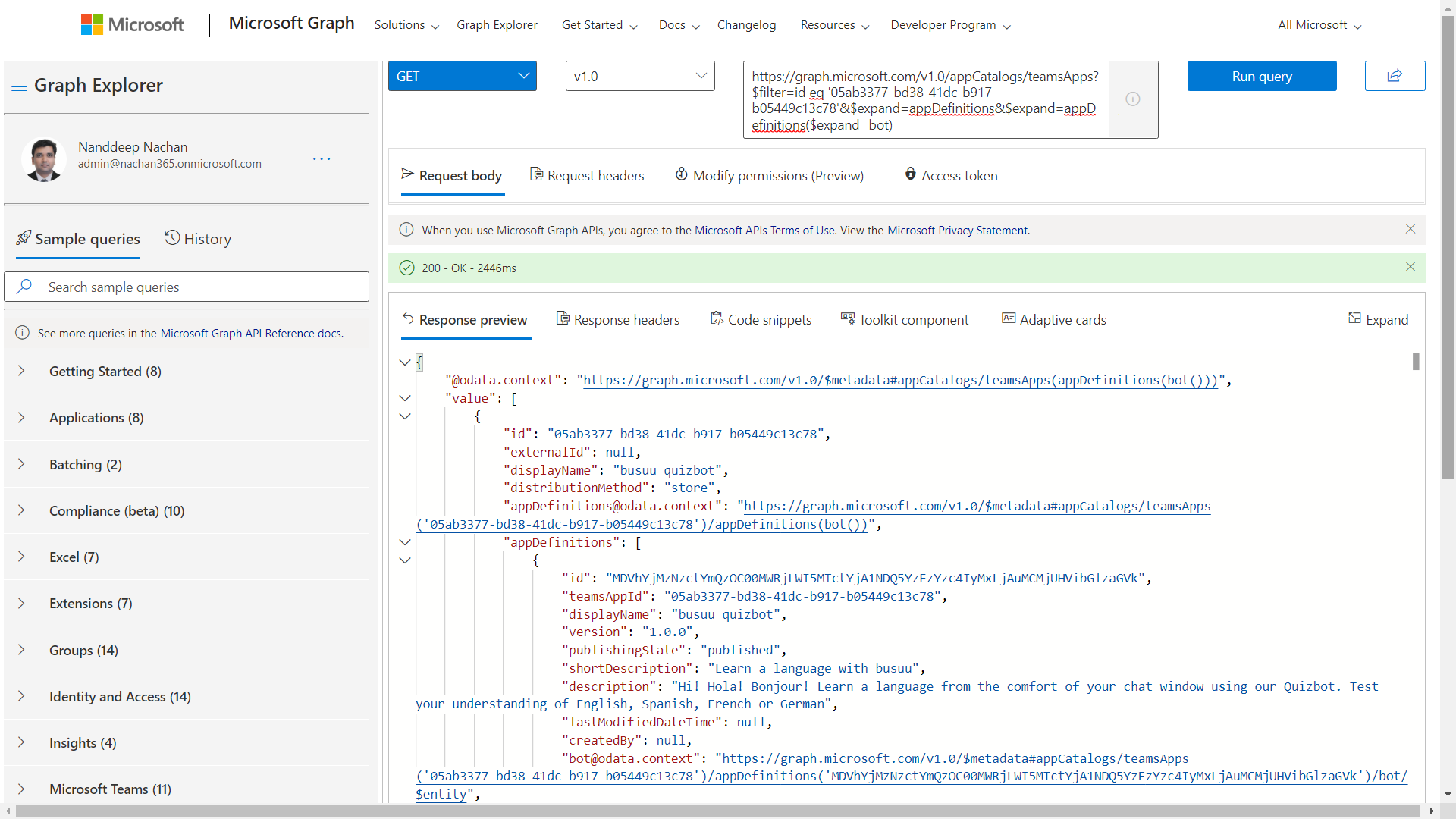Open the v1.0 API version dropdown
1456x819 pixels.
click(x=639, y=76)
